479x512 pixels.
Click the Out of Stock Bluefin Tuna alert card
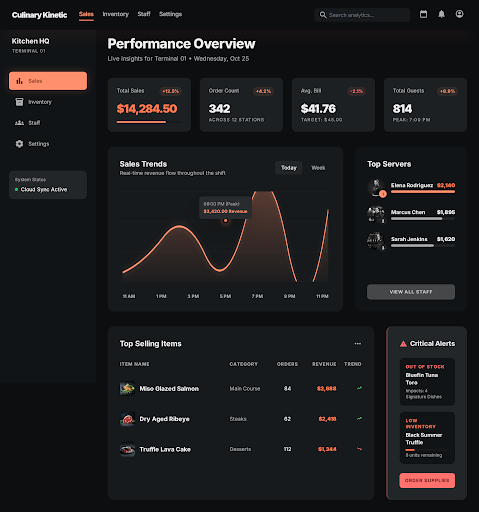(427, 382)
